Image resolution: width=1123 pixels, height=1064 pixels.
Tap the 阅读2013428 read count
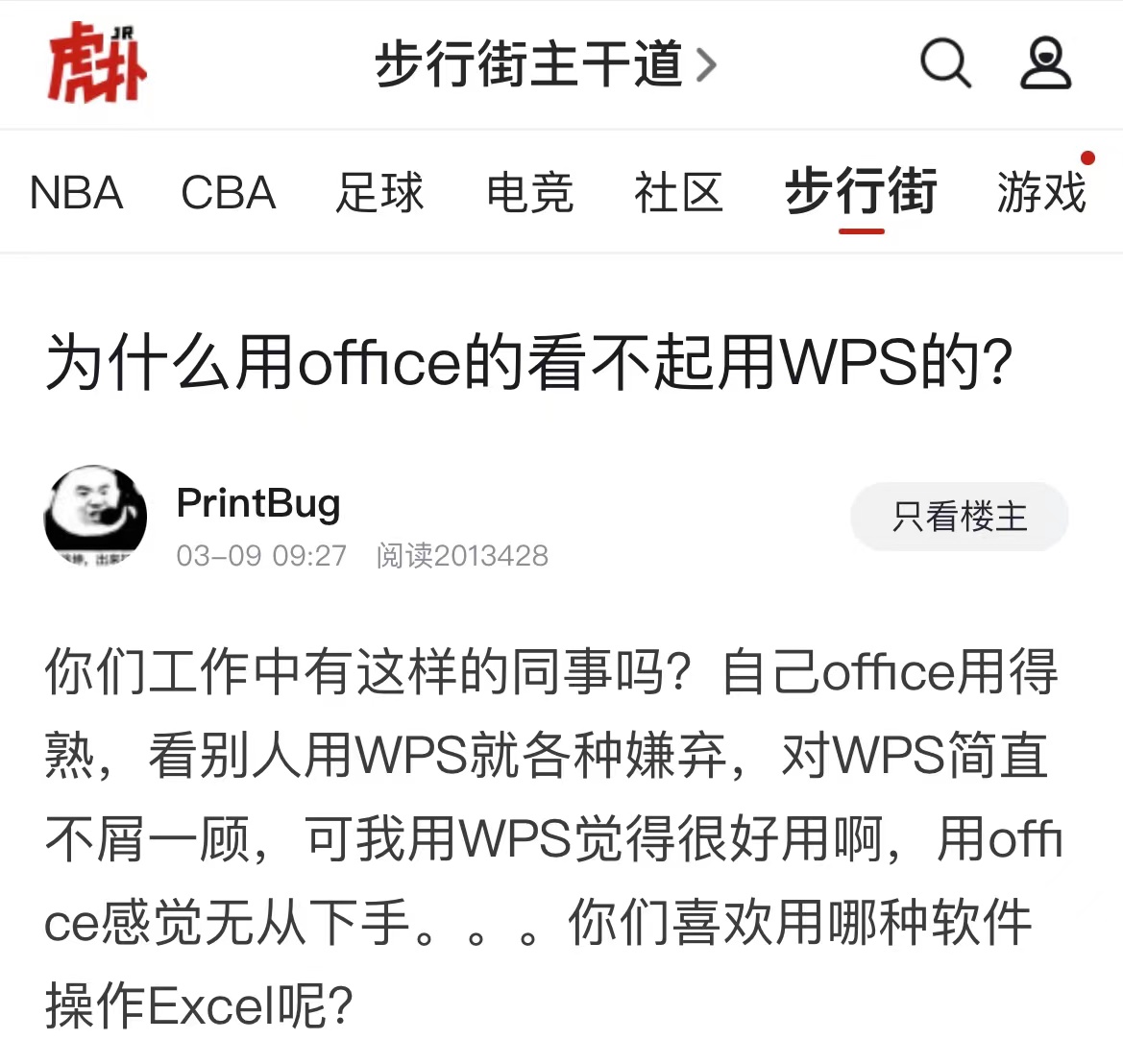point(463,556)
